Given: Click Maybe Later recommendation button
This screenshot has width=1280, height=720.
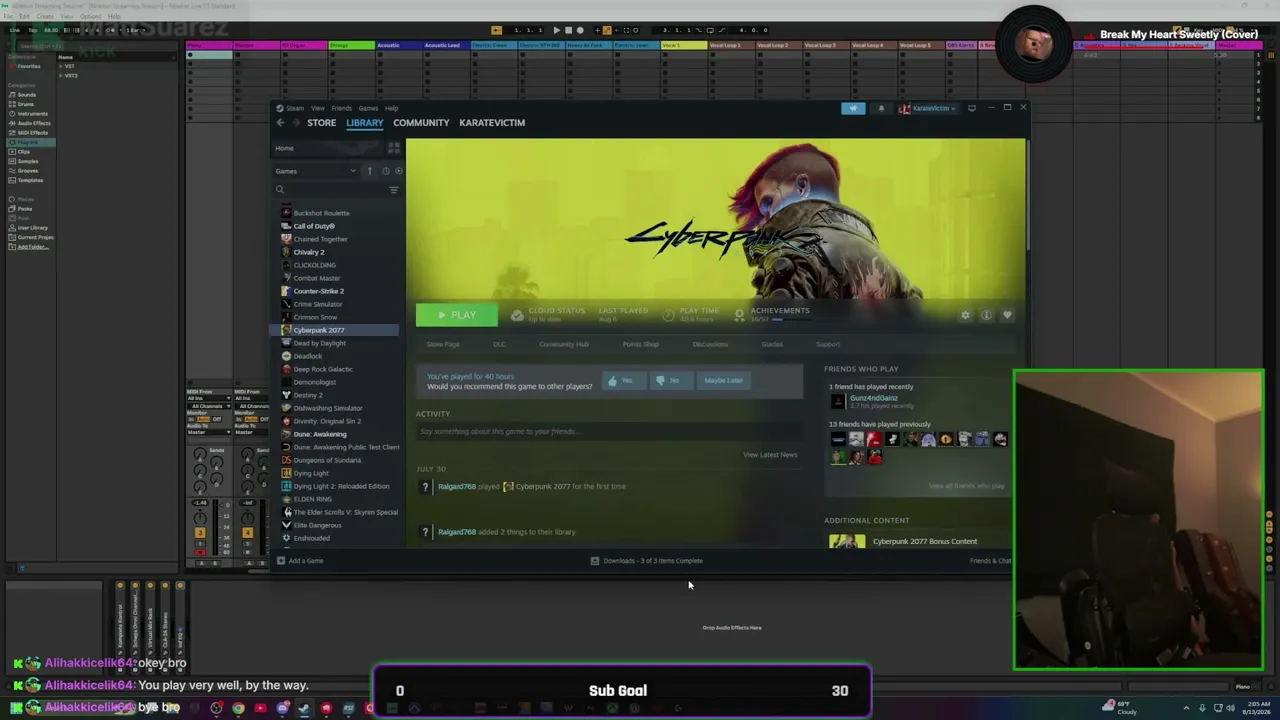Looking at the screenshot, I should tap(723, 380).
